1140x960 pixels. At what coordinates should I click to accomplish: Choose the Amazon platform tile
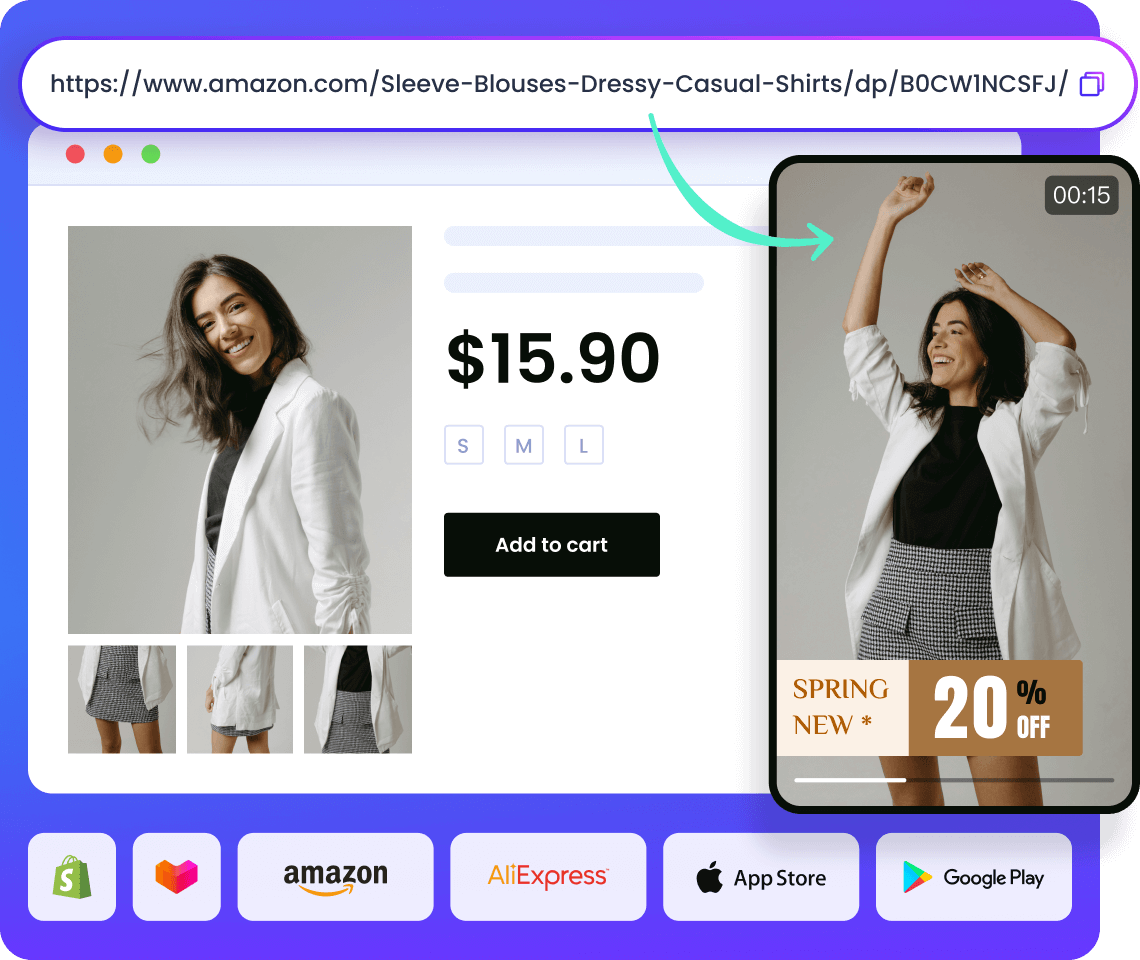335,877
